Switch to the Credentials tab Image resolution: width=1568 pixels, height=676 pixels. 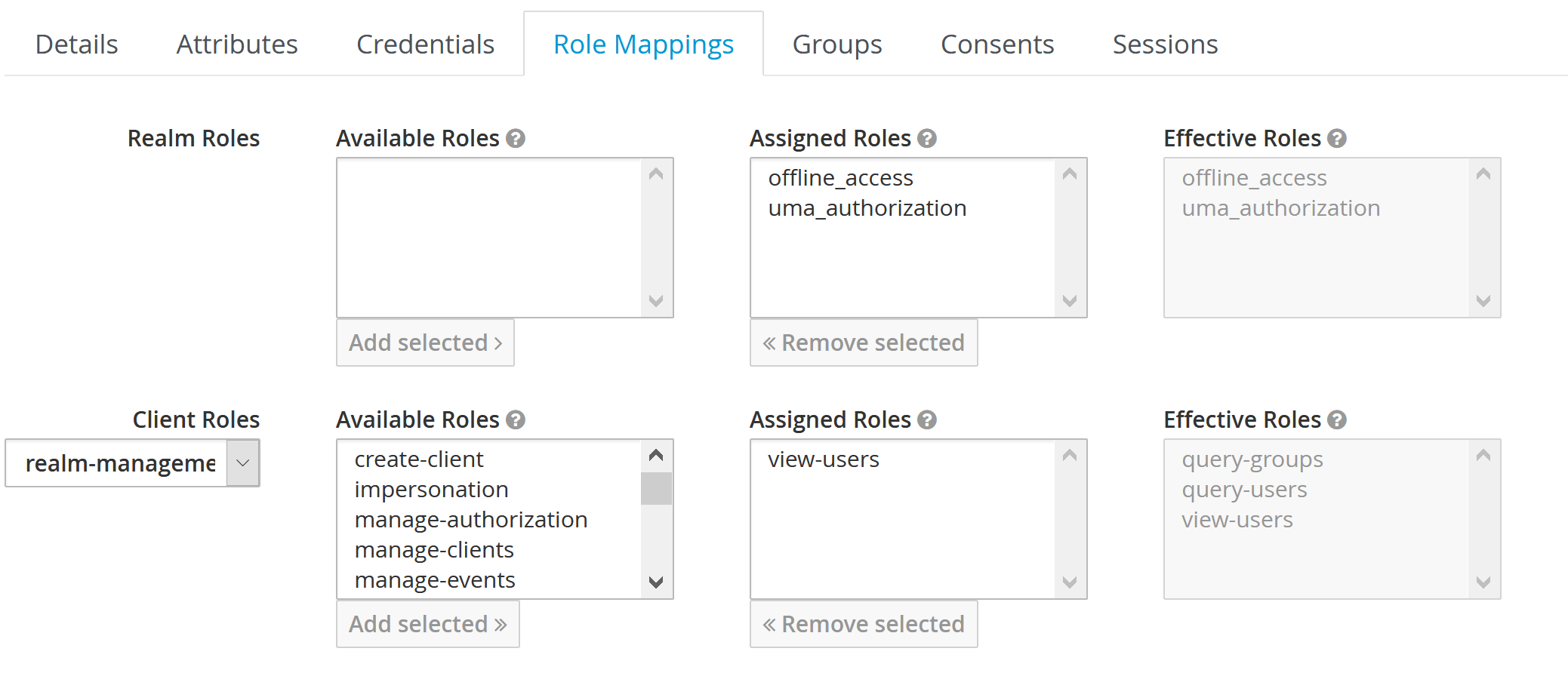click(x=425, y=45)
